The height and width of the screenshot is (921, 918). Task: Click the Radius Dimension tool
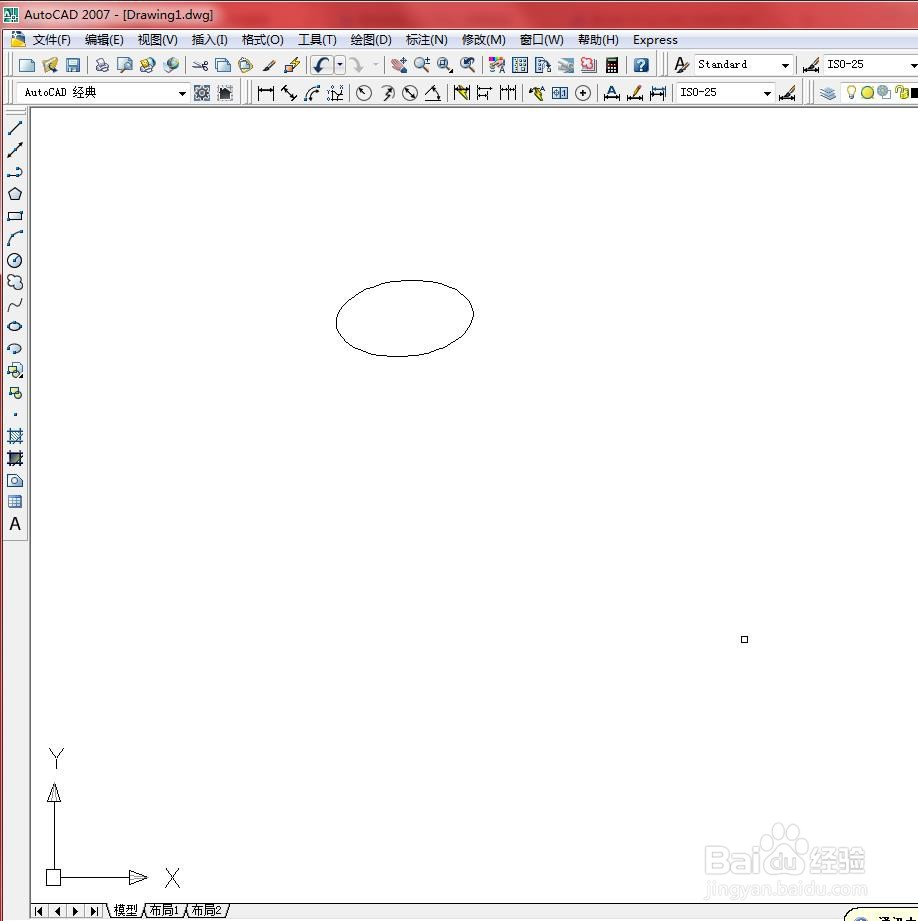point(364,93)
